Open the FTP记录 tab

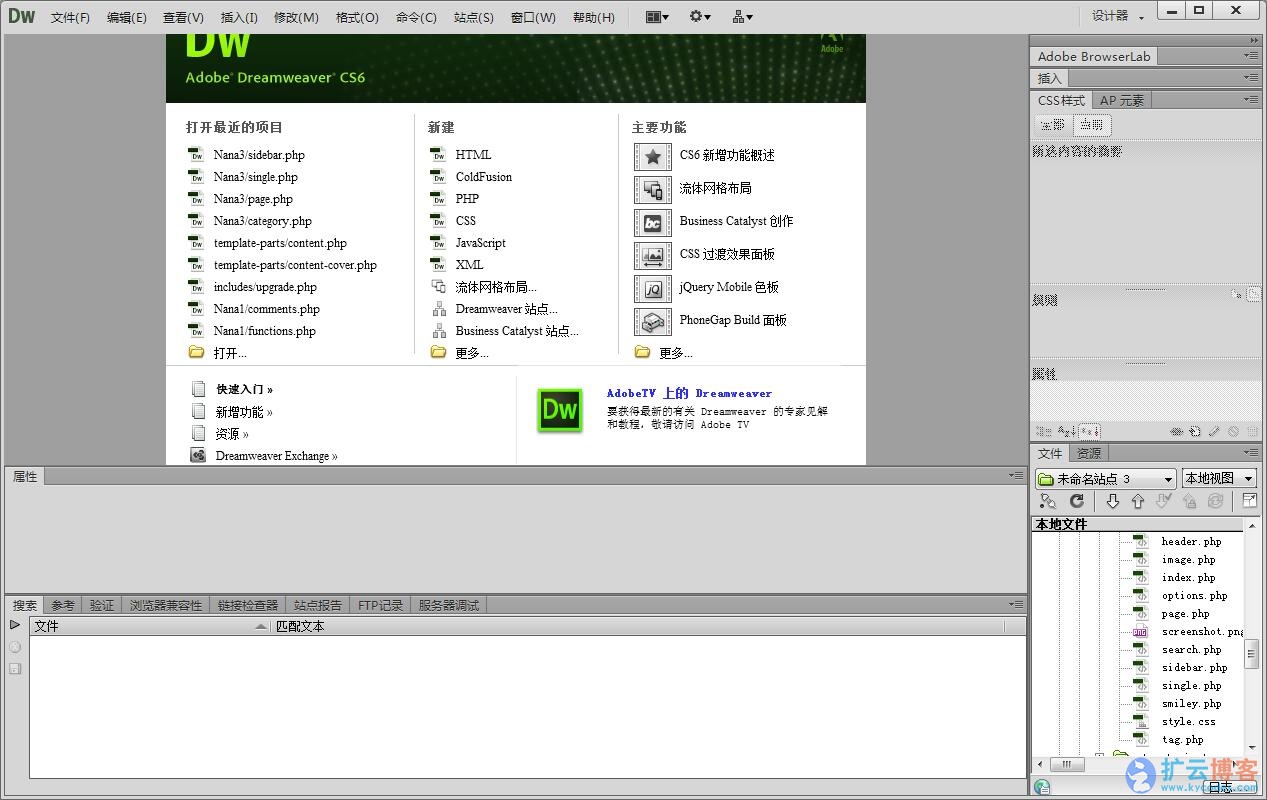380,605
